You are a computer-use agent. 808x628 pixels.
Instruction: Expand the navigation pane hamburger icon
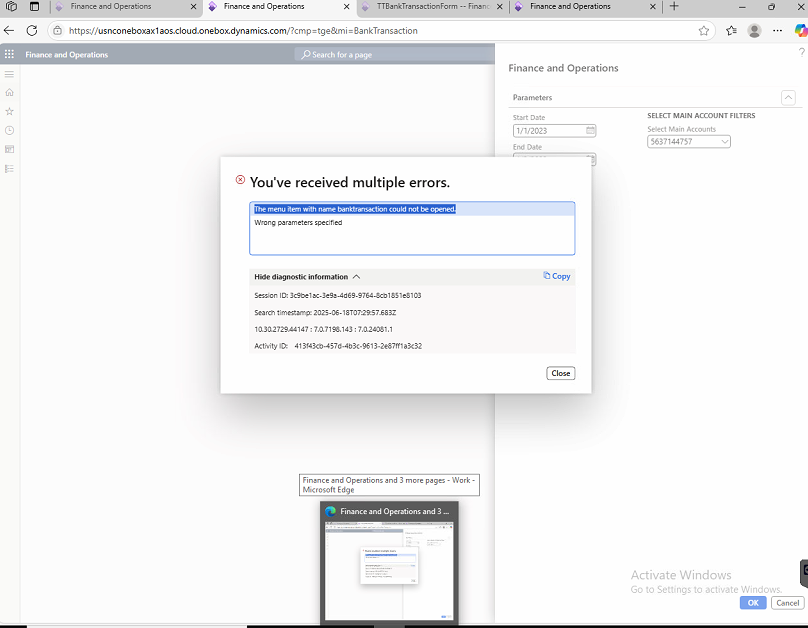pyautogui.click(x=9, y=74)
